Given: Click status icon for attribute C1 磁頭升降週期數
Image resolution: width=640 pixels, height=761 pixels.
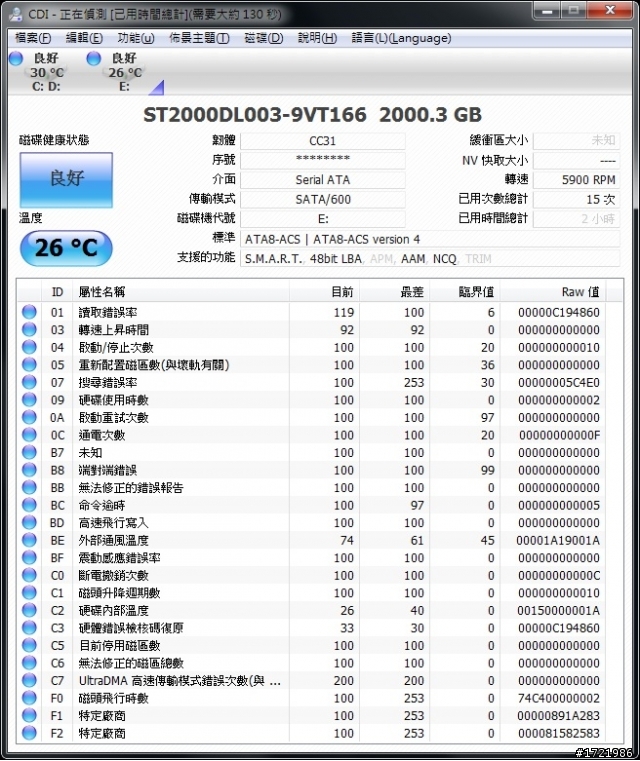Looking at the screenshot, I should [29, 592].
